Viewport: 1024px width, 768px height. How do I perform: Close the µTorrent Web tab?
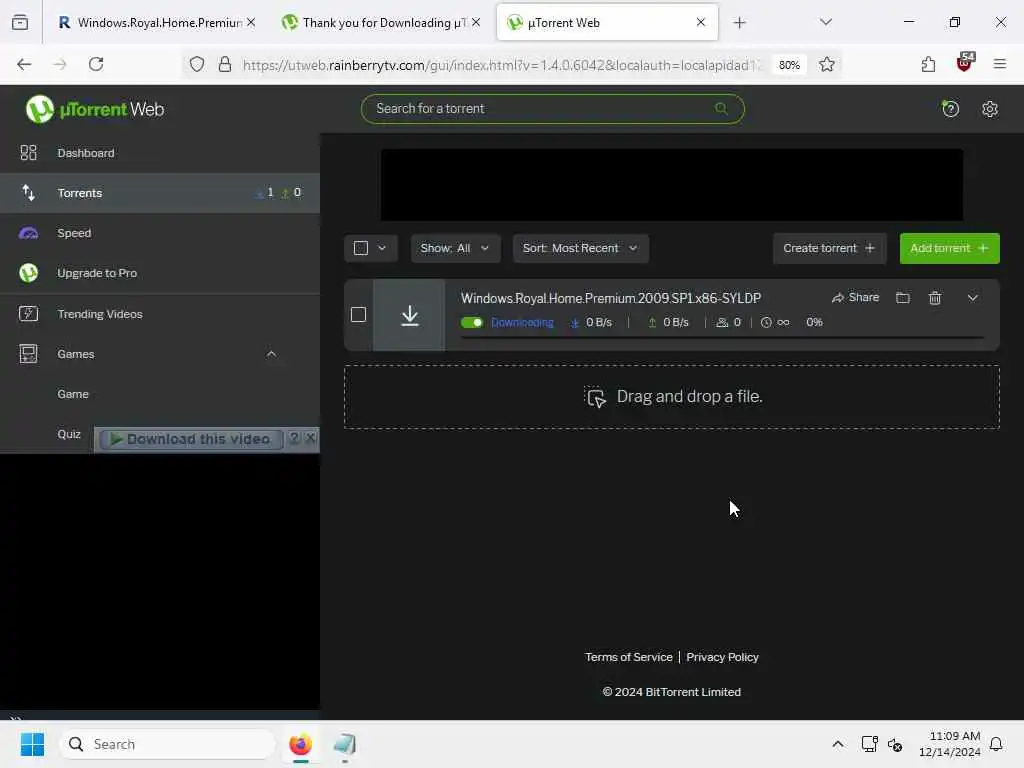[x=701, y=22]
